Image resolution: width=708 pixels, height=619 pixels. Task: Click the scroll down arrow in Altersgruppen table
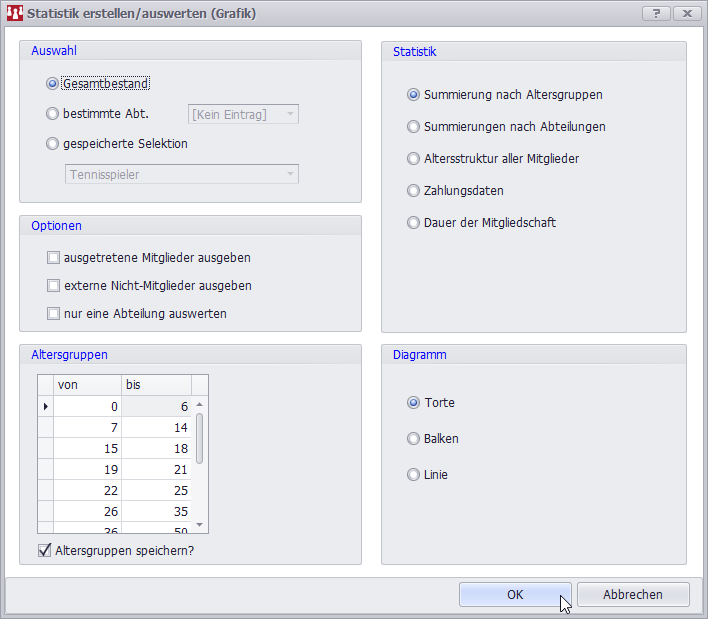coord(199,525)
